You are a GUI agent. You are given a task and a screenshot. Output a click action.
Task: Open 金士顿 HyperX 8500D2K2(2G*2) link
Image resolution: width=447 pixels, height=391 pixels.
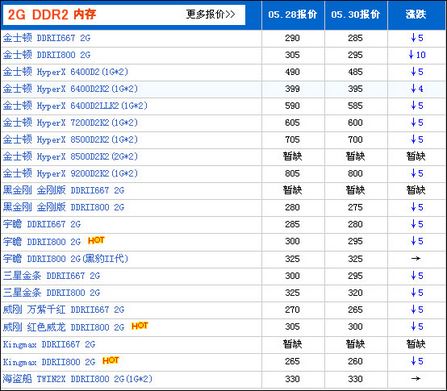click(70, 157)
